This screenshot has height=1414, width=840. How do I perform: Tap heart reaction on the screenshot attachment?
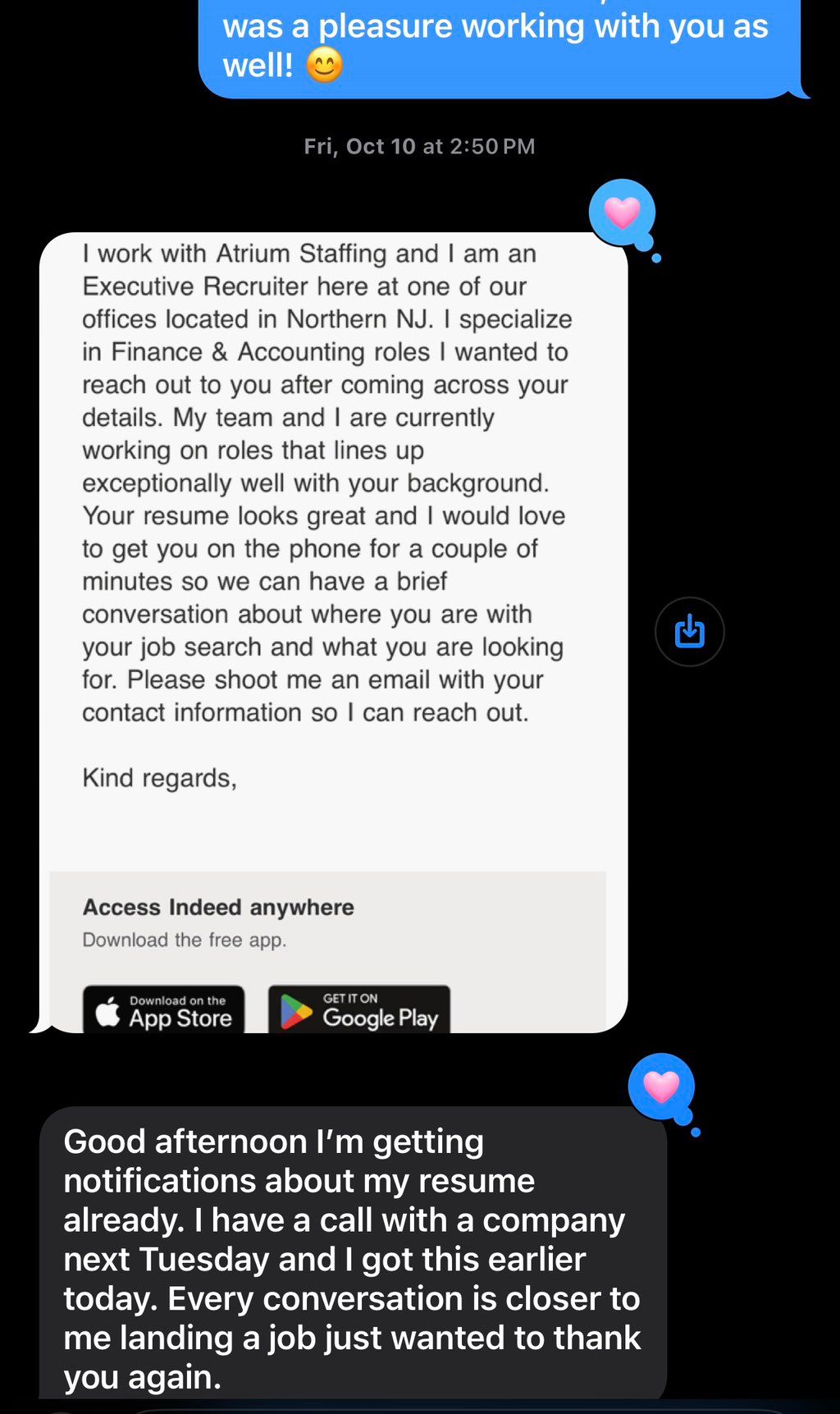[622, 213]
